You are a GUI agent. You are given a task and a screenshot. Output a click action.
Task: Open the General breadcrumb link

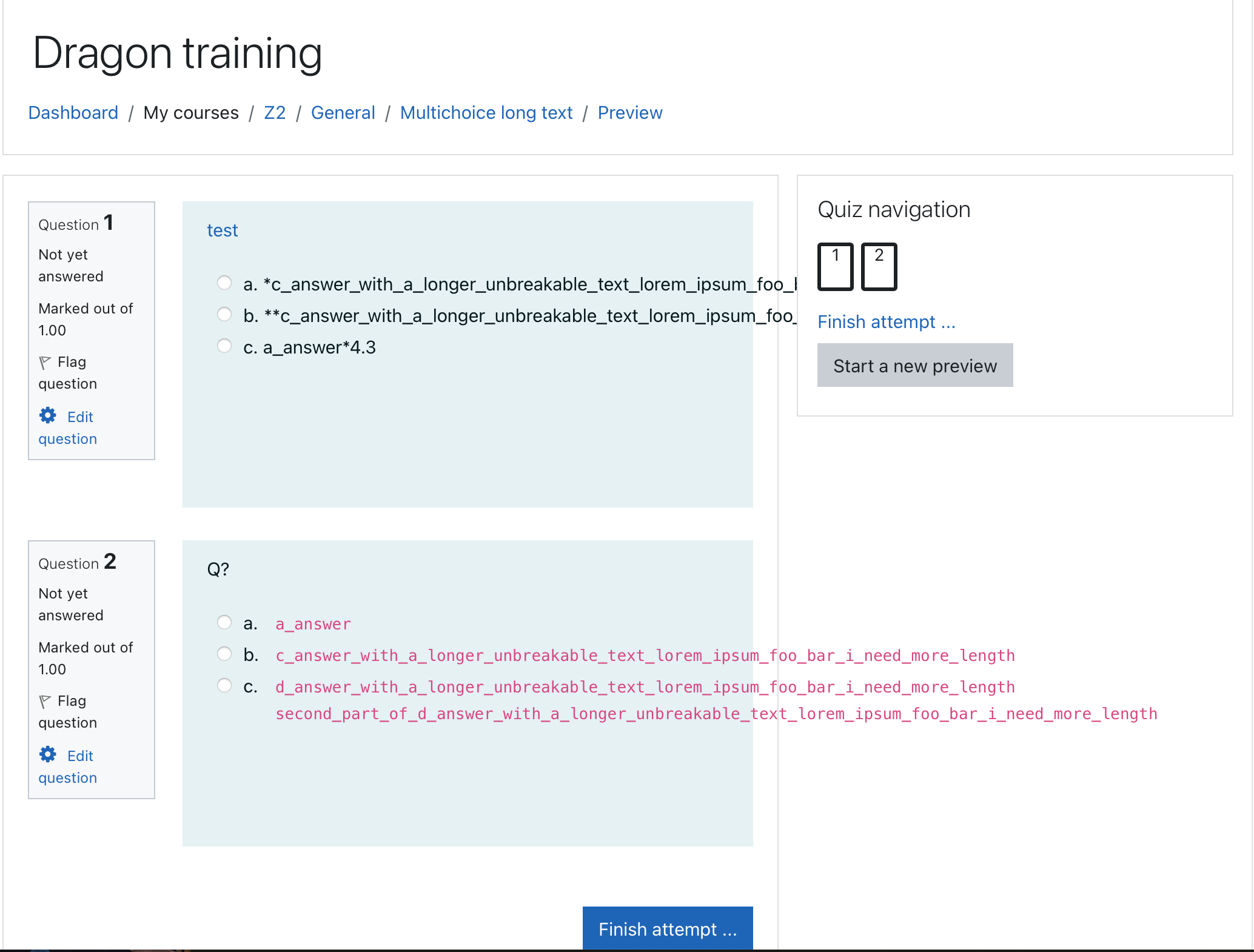(x=343, y=113)
